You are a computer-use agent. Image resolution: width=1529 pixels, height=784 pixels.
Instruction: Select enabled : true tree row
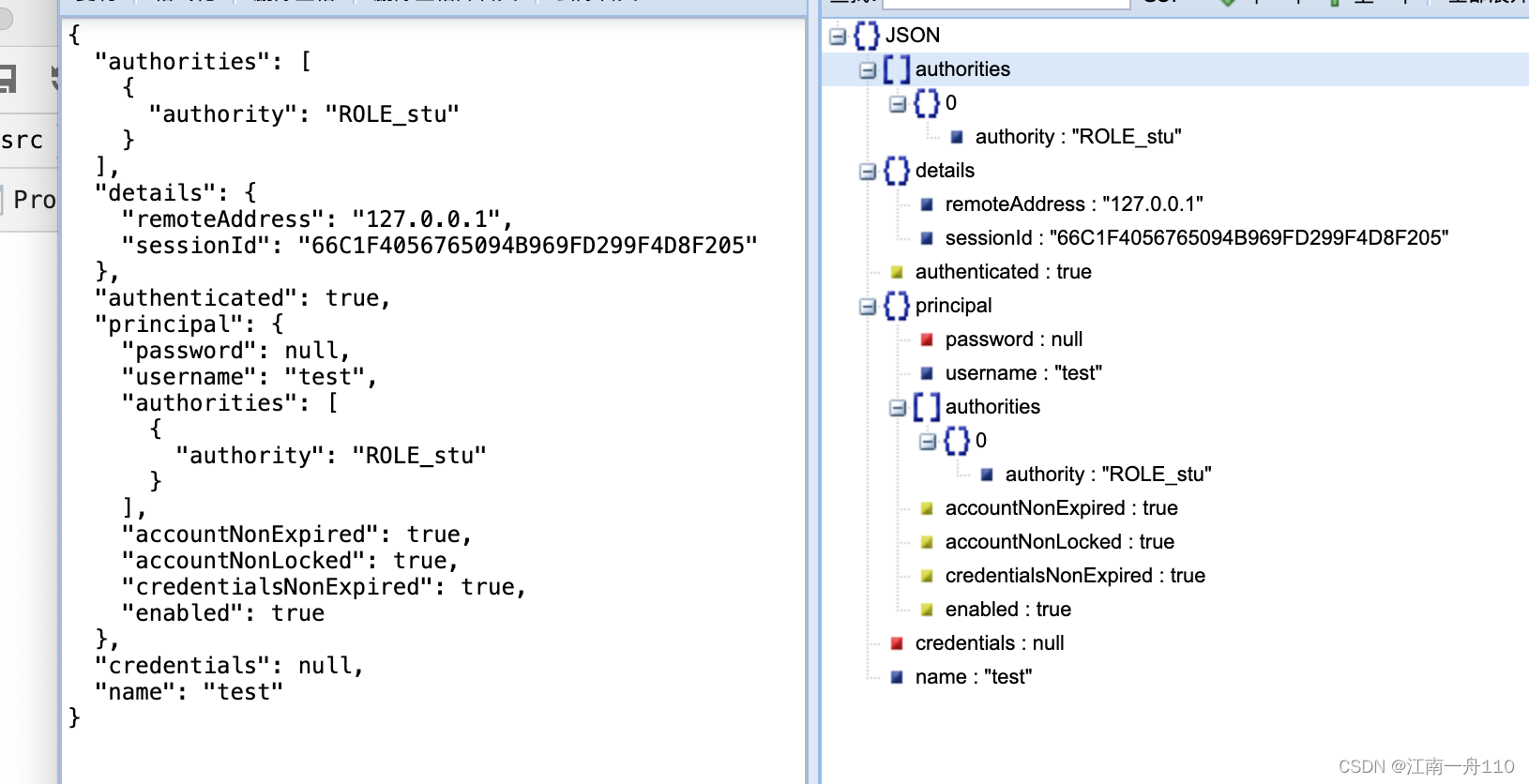(x=1008, y=610)
